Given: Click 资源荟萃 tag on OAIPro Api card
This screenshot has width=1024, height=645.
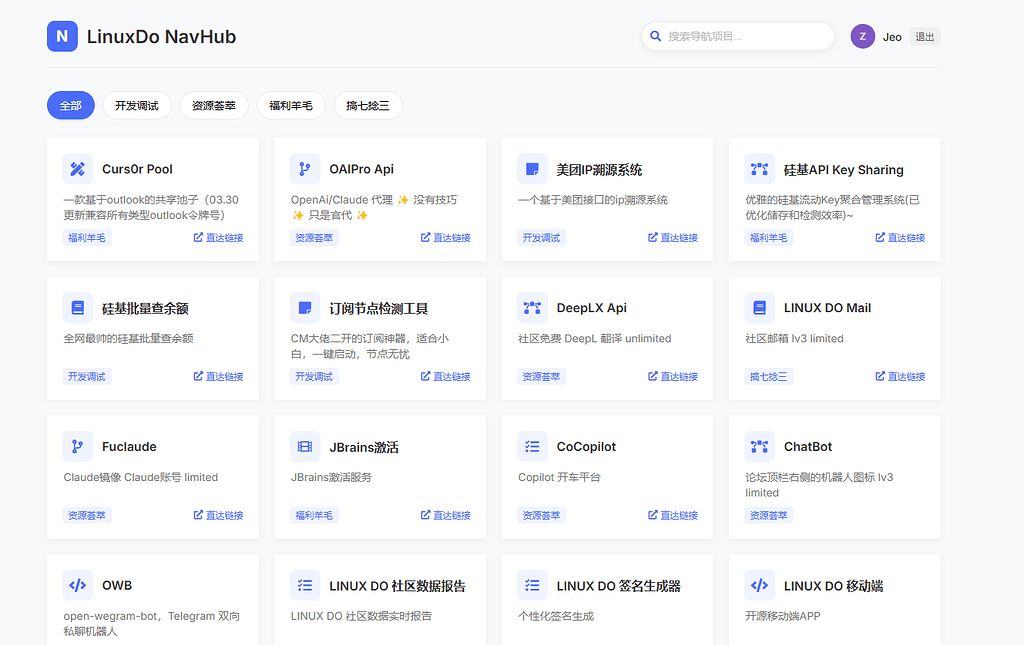Looking at the screenshot, I should tap(314, 238).
